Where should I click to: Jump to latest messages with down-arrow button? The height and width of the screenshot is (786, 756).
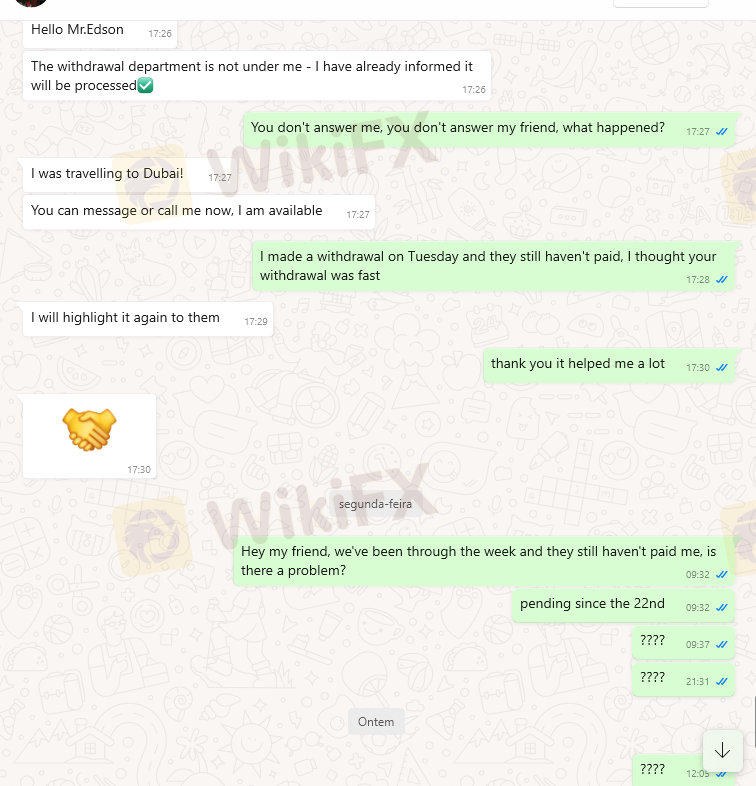[722, 750]
